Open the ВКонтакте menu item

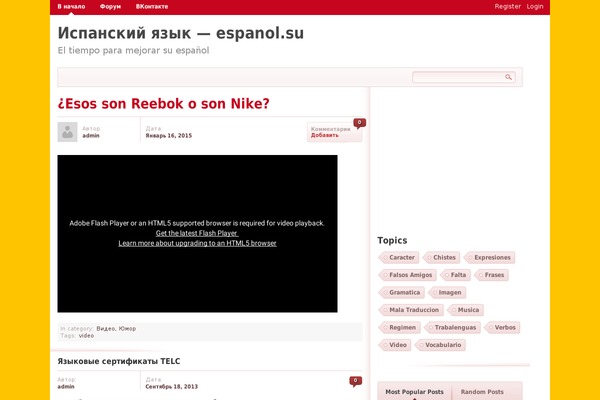click(x=152, y=7)
